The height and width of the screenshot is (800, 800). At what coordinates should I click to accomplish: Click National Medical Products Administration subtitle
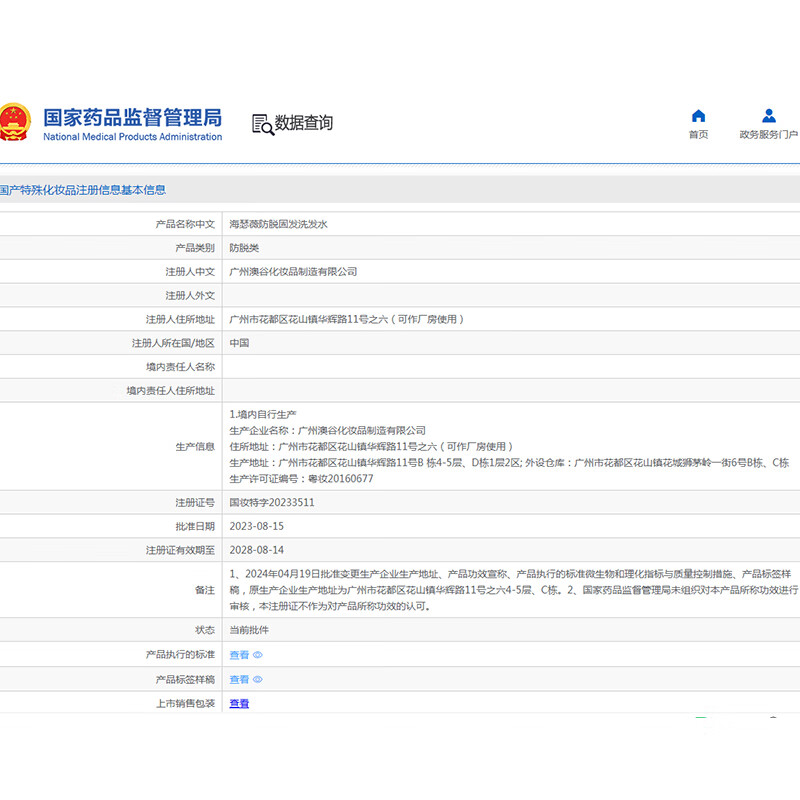click(x=133, y=137)
